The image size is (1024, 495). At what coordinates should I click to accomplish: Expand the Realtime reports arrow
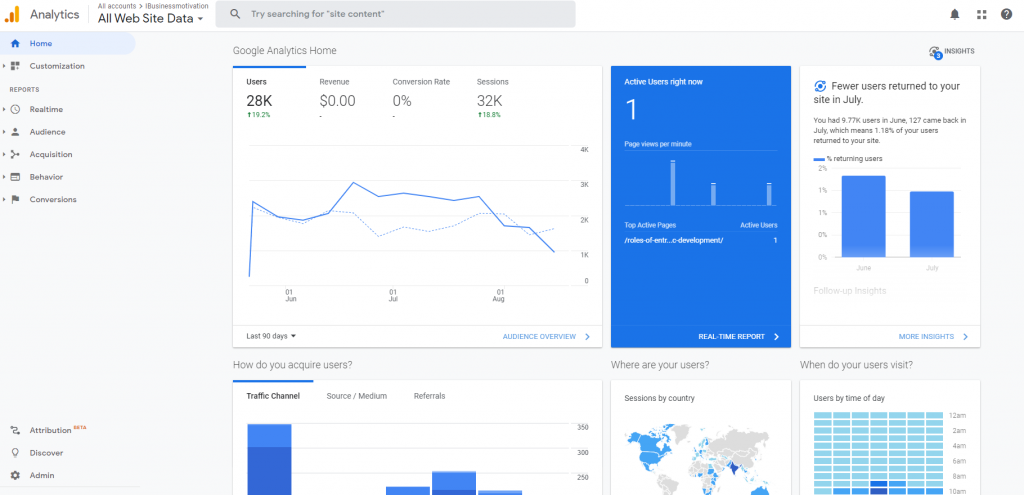tap(4, 110)
